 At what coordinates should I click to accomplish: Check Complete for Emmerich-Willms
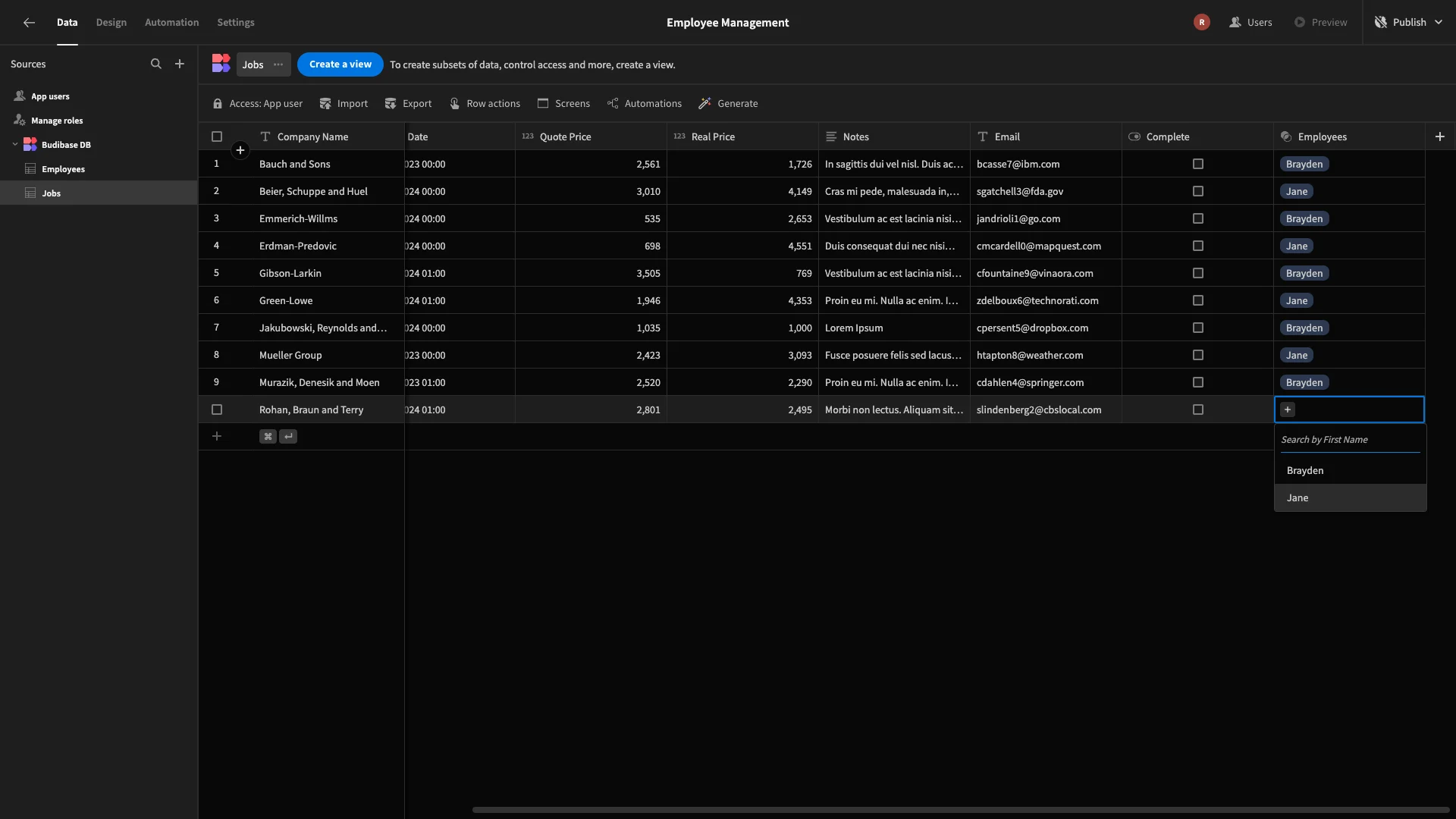click(x=1198, y=218)
